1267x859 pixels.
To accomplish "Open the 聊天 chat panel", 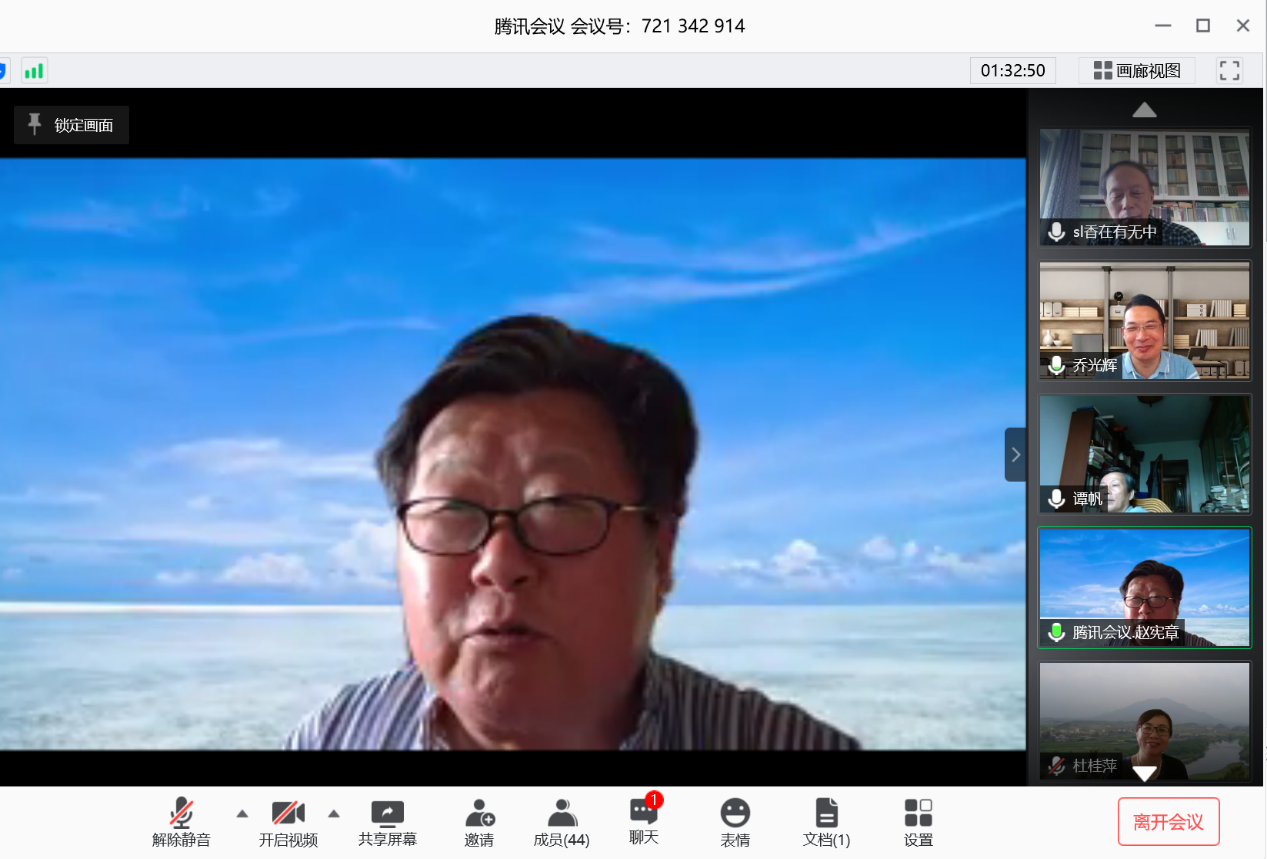I will [x=644, y=821].
